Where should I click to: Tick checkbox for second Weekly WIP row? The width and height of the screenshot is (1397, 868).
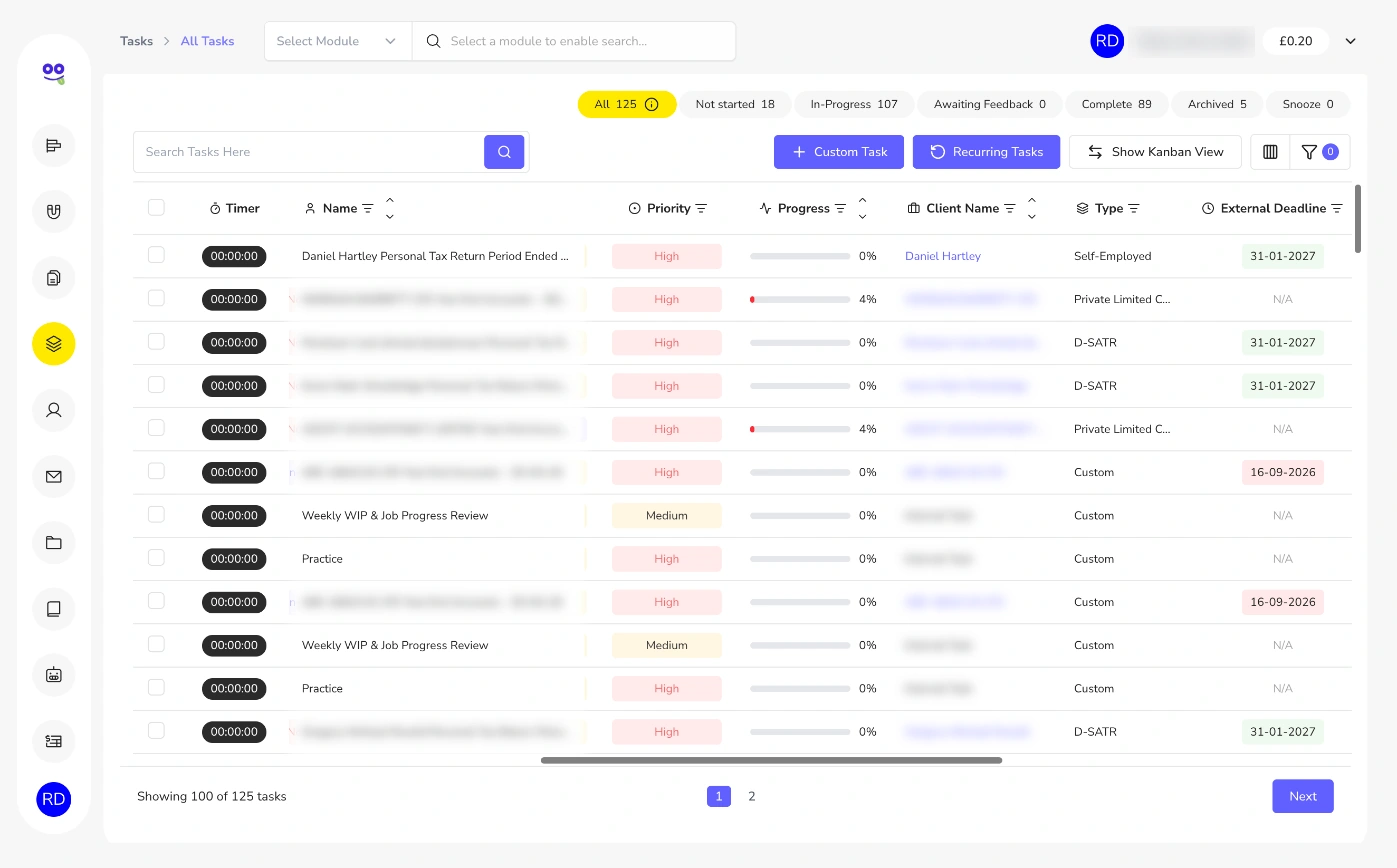click(156, 644)
